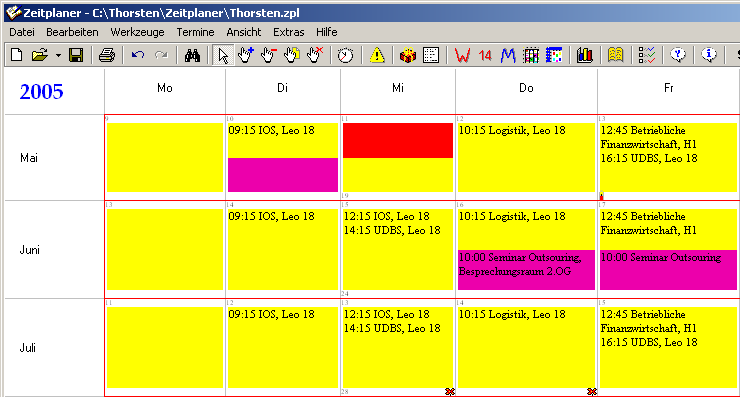This screenshot has height=397, width=740.
Task: Select the Mai row label
Action: pos(29,158)
